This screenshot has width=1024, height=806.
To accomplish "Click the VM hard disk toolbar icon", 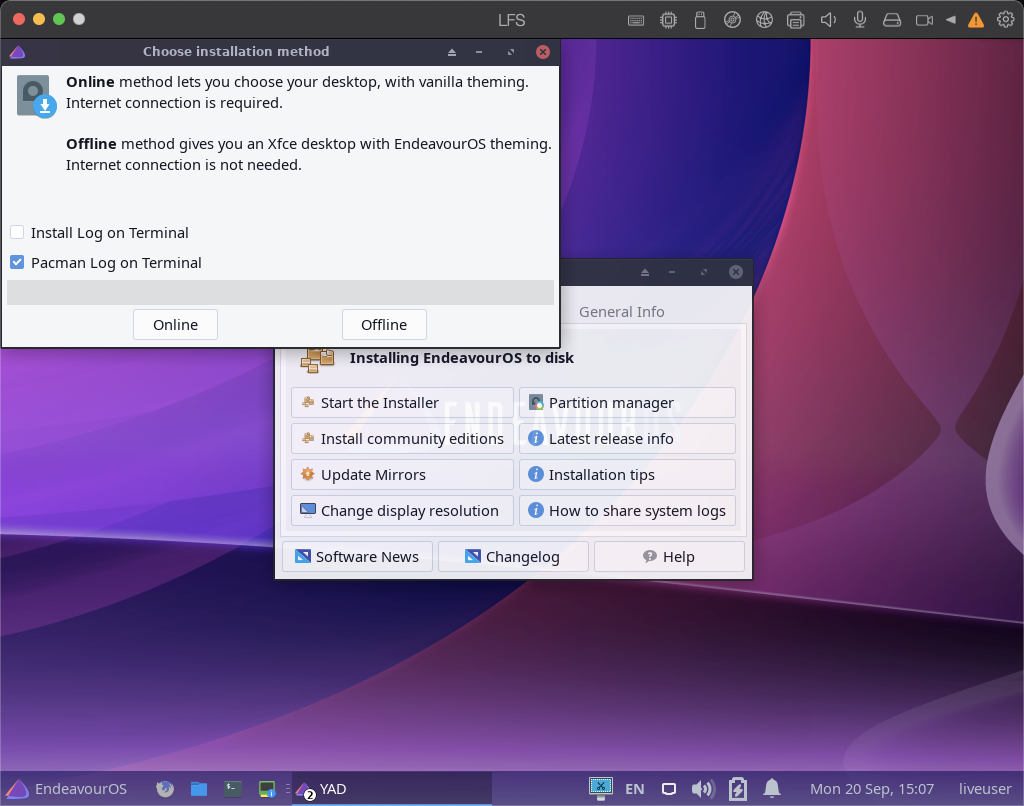I will point(892,20).
